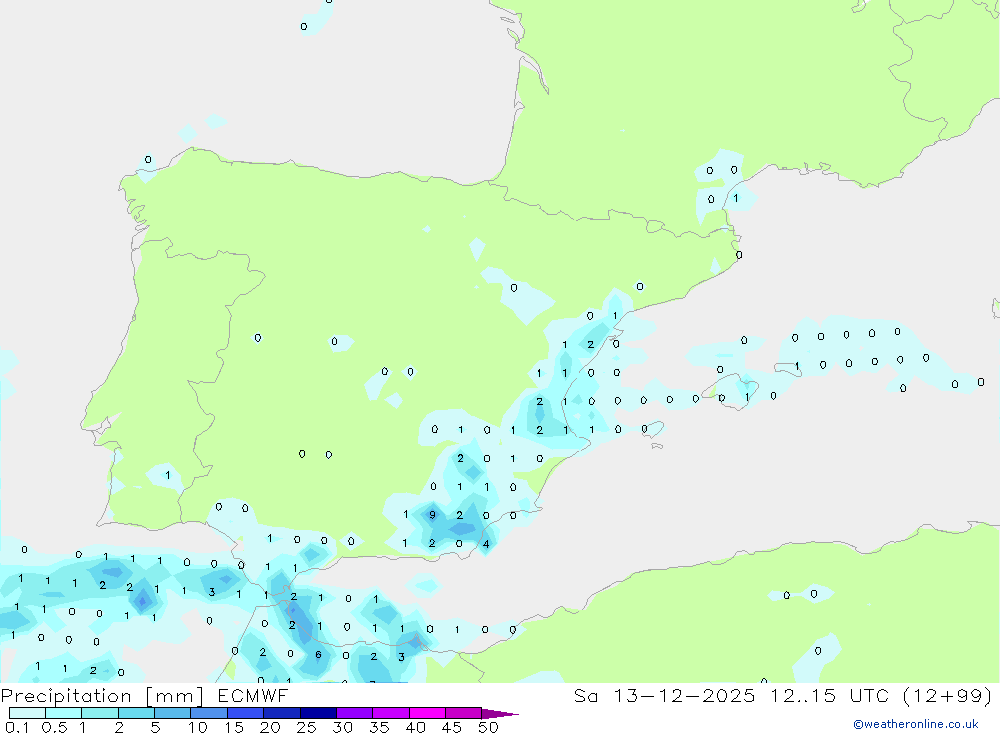Click the "(12+99)" forecast offset text
The height and width of the screenshot is (733, 1000).
[x=948, y=696]
